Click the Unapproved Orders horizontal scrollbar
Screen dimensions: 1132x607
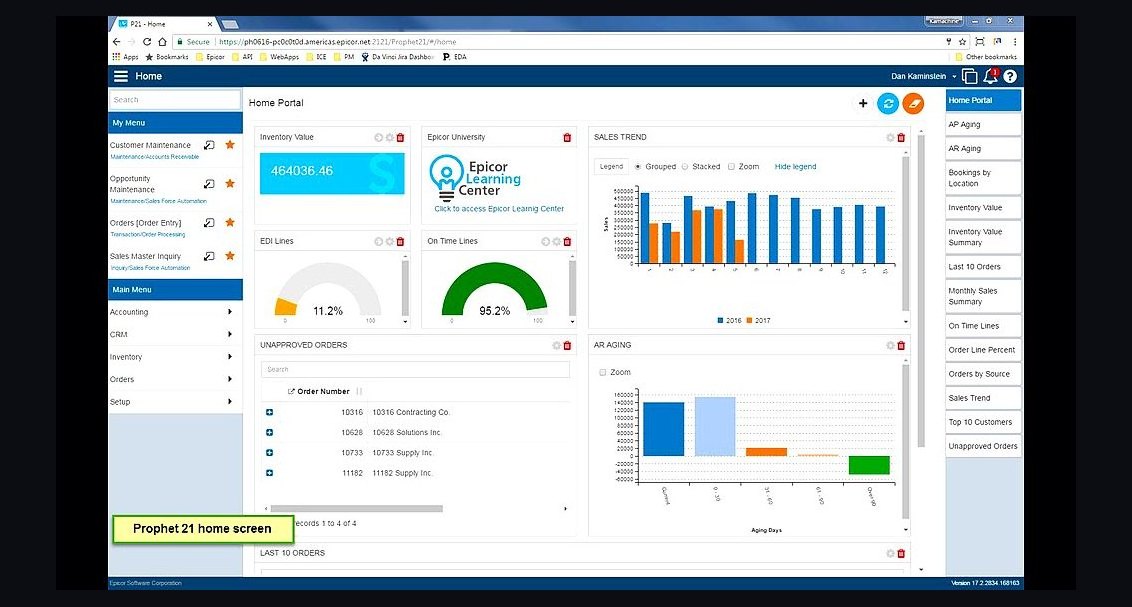(357, 509)
